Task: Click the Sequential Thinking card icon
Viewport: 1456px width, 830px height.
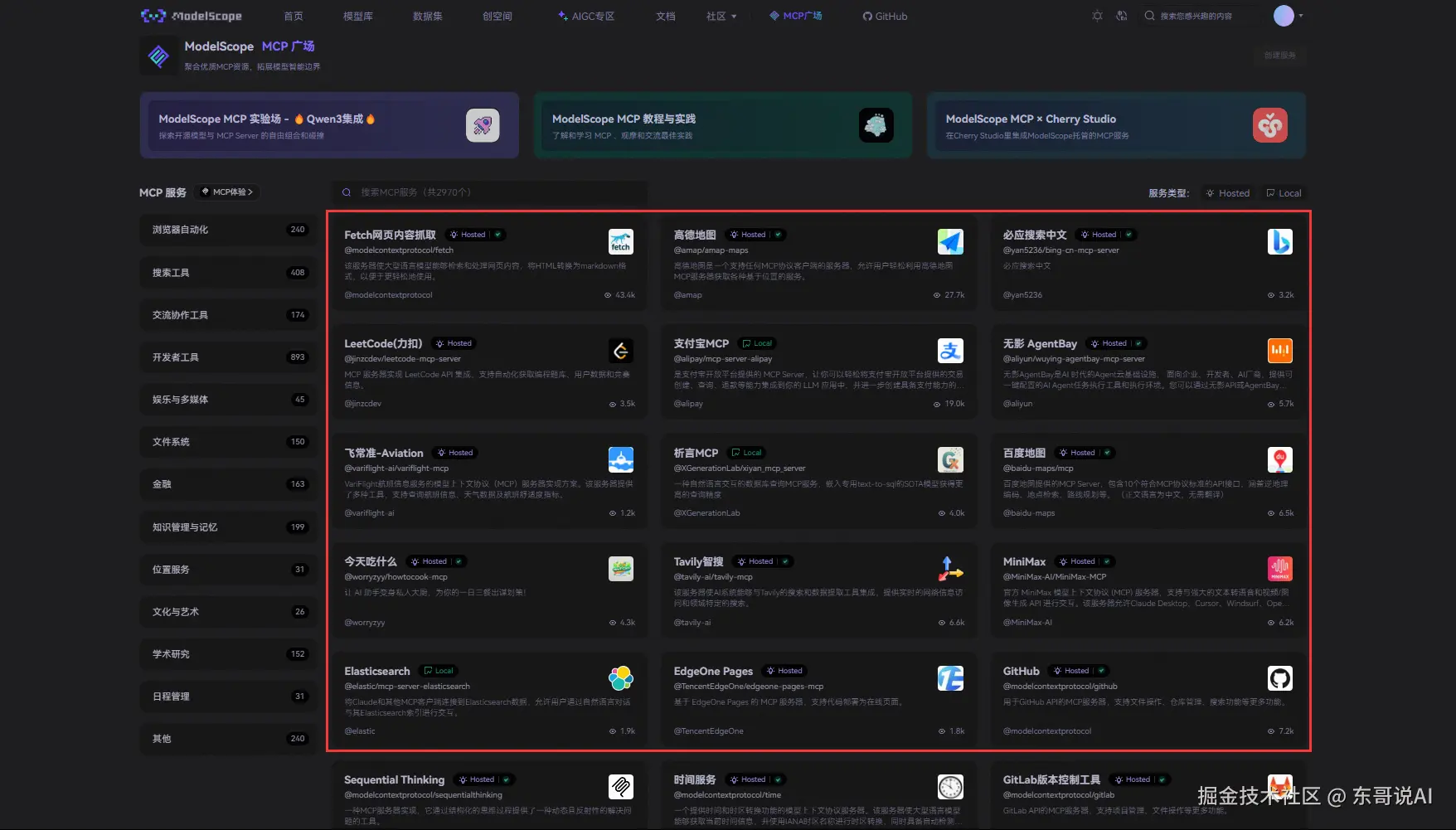Action: 621,787
